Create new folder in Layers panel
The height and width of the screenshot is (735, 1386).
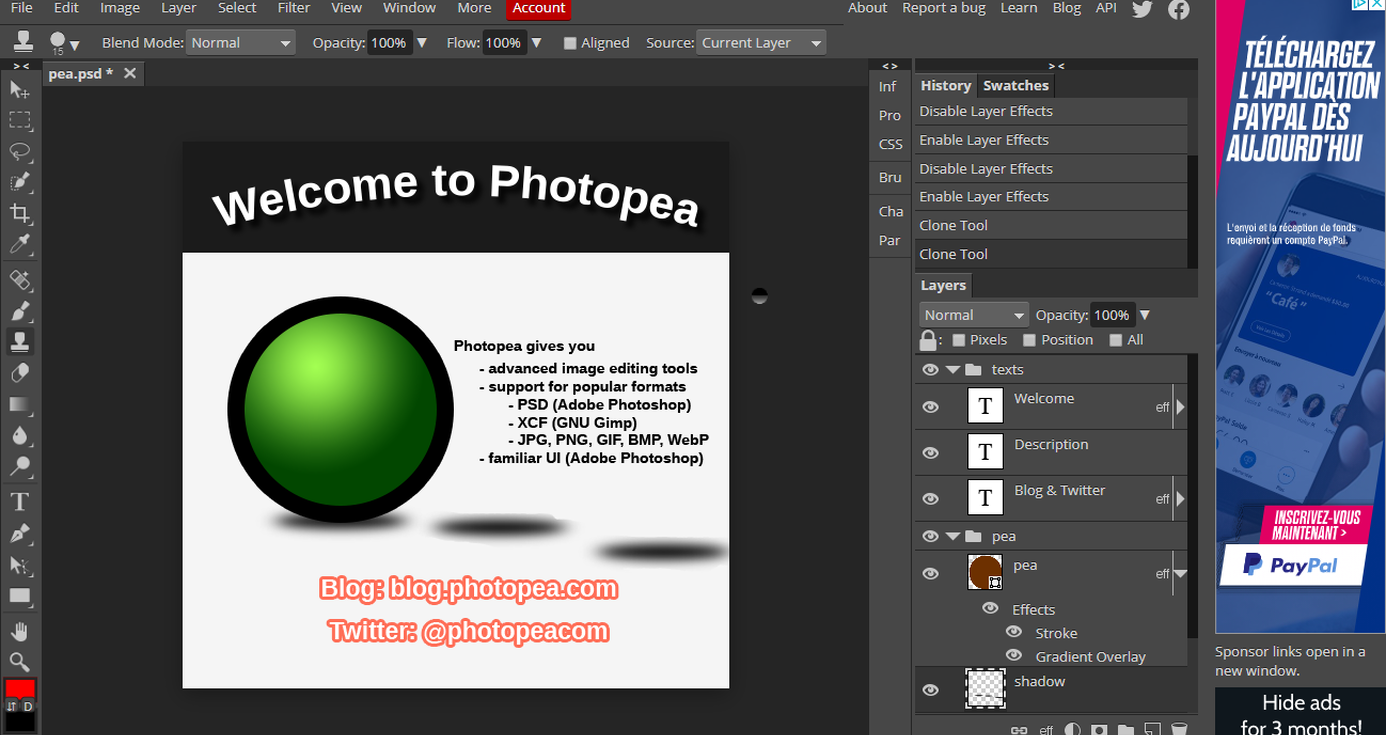[1125, 729]
